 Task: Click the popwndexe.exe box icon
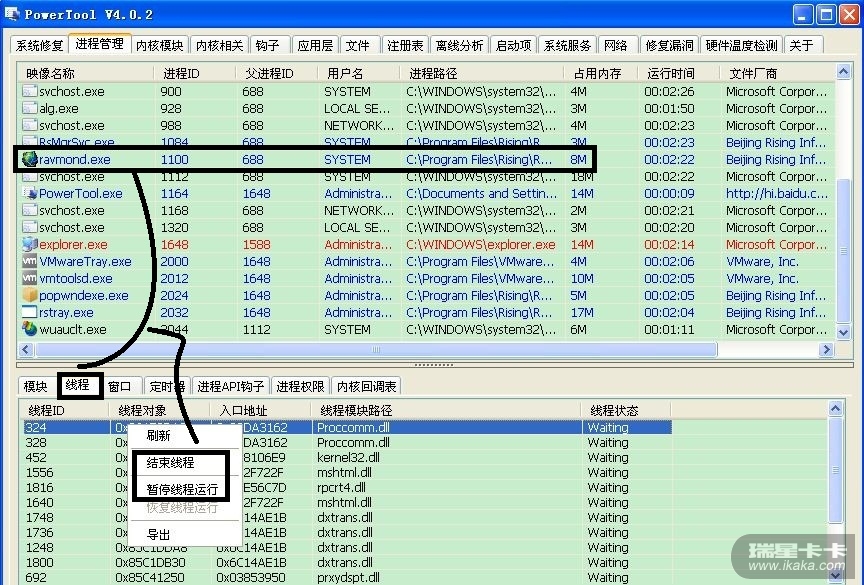coord(30,295)
